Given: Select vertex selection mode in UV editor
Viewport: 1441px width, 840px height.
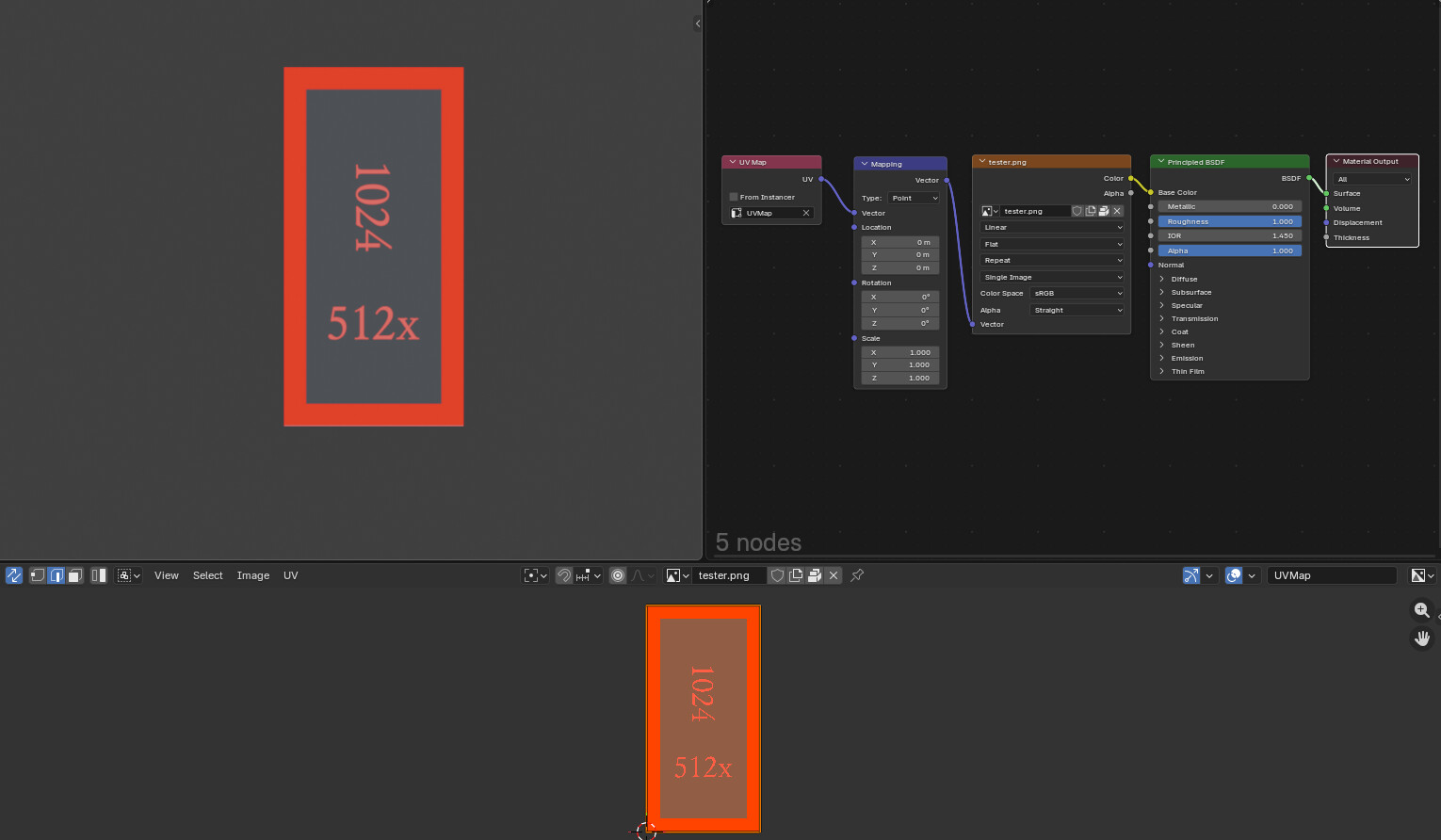Looking at the screenshot, I should tap(38, 575).
